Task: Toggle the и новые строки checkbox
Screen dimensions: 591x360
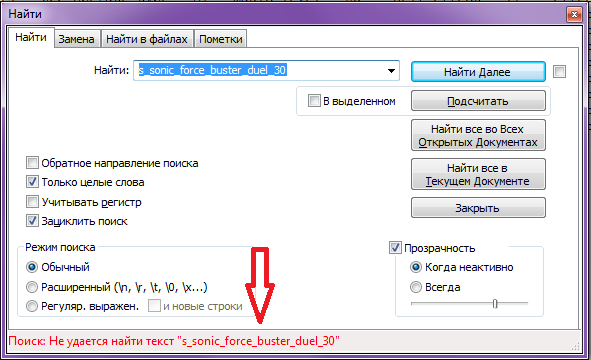Action: pyautogui.click(x=154, y=306)
